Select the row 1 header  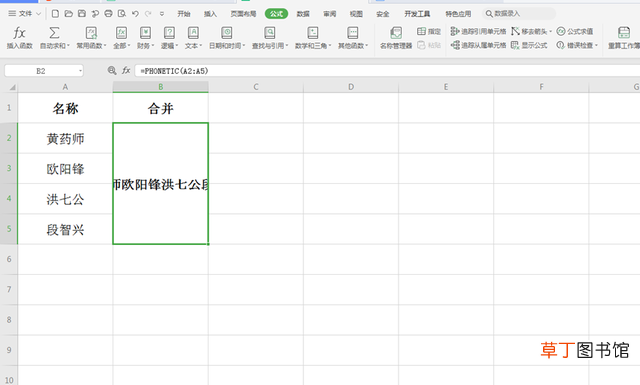pyautogui.click(x=9, y=108)
